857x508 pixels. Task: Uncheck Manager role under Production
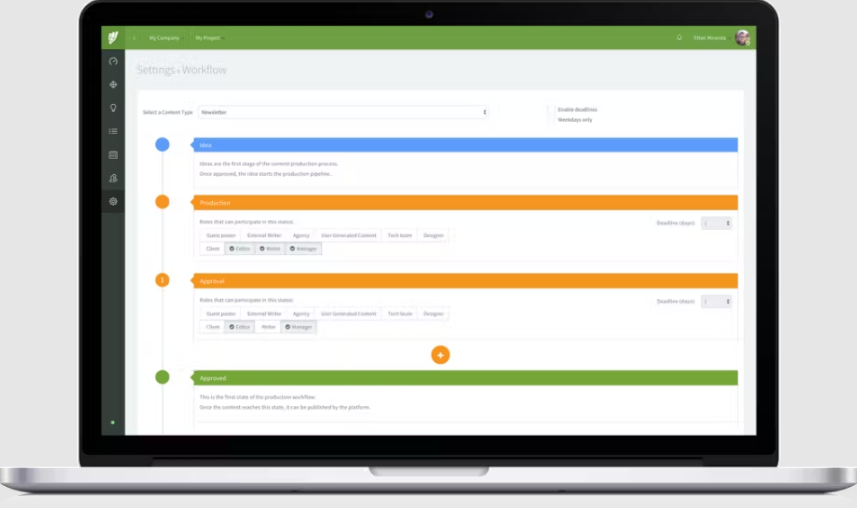tap(303, 249)
